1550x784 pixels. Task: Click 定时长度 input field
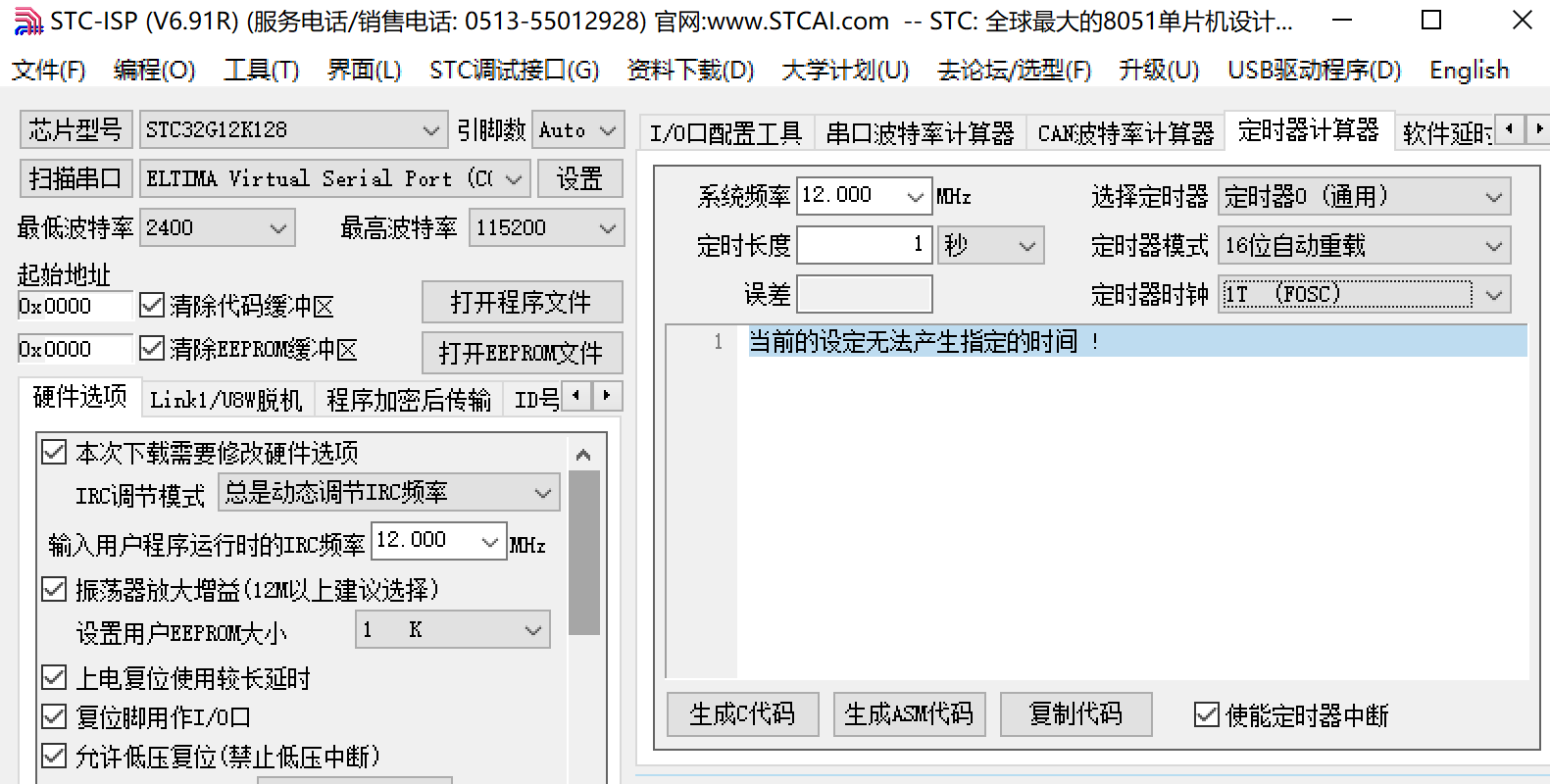click(x=864, y=244)
